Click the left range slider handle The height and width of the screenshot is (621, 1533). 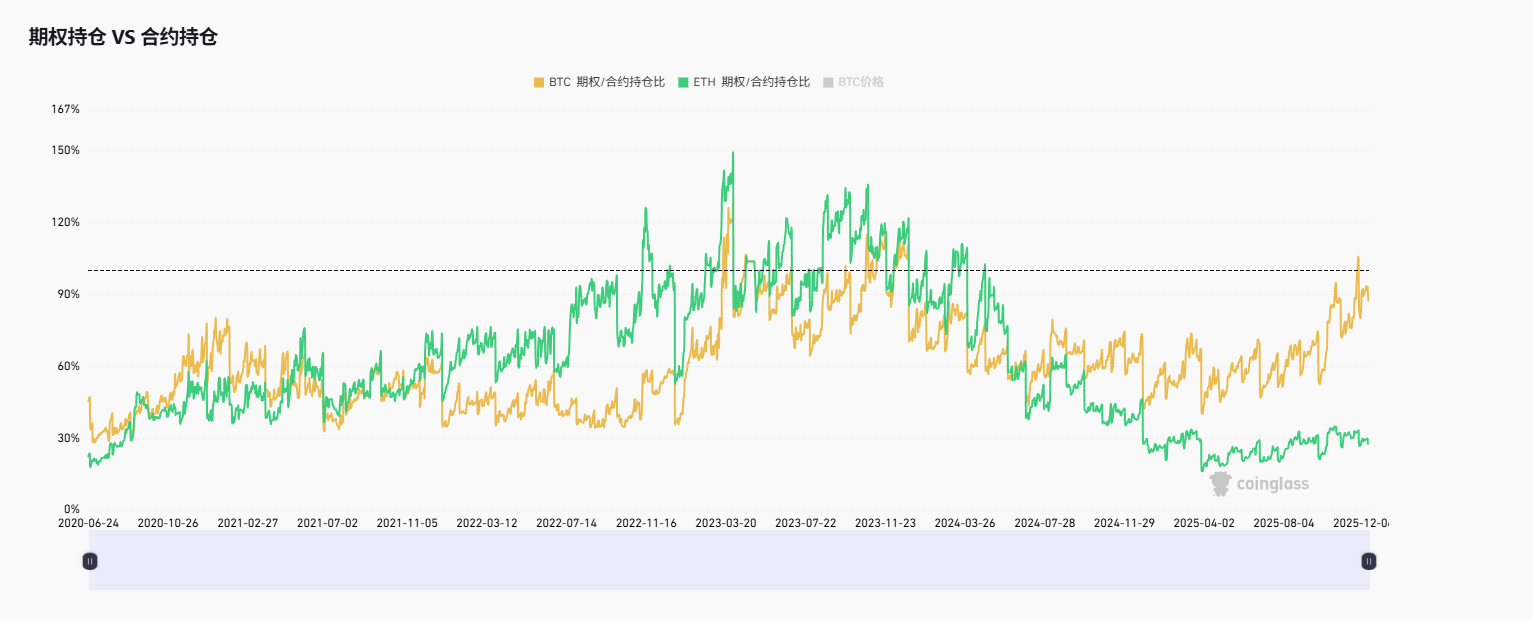(90, 561)
